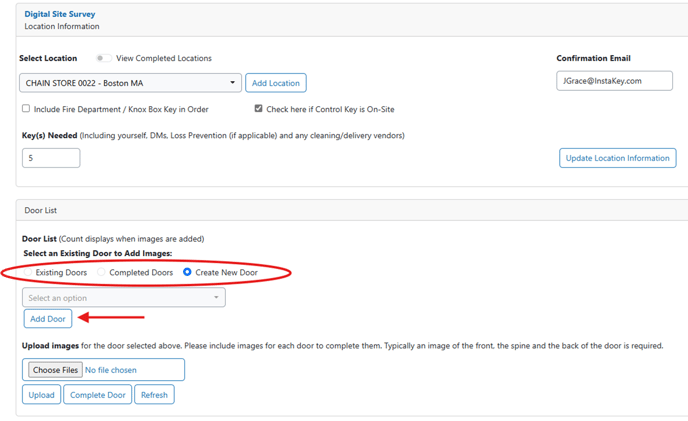
Task: Select the Existing Doors radio option
Action: tap(28, 272)
